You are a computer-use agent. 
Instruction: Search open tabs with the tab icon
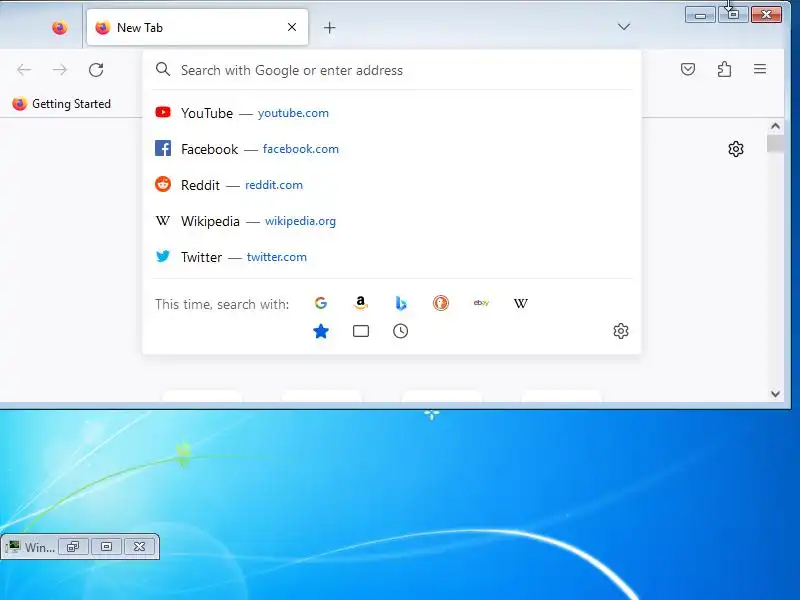pyautogui.click(x=361, y=331)
